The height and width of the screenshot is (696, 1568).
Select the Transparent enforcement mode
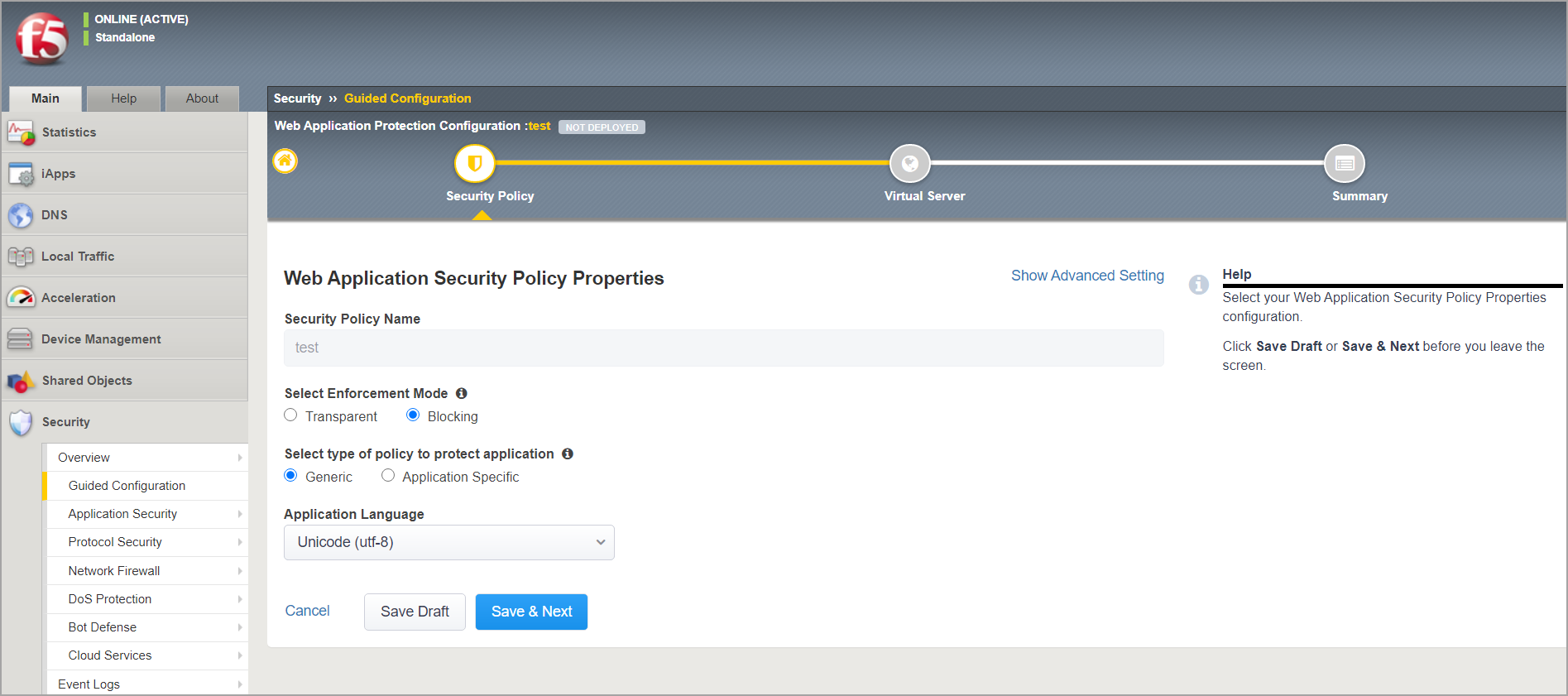[290, 415]
